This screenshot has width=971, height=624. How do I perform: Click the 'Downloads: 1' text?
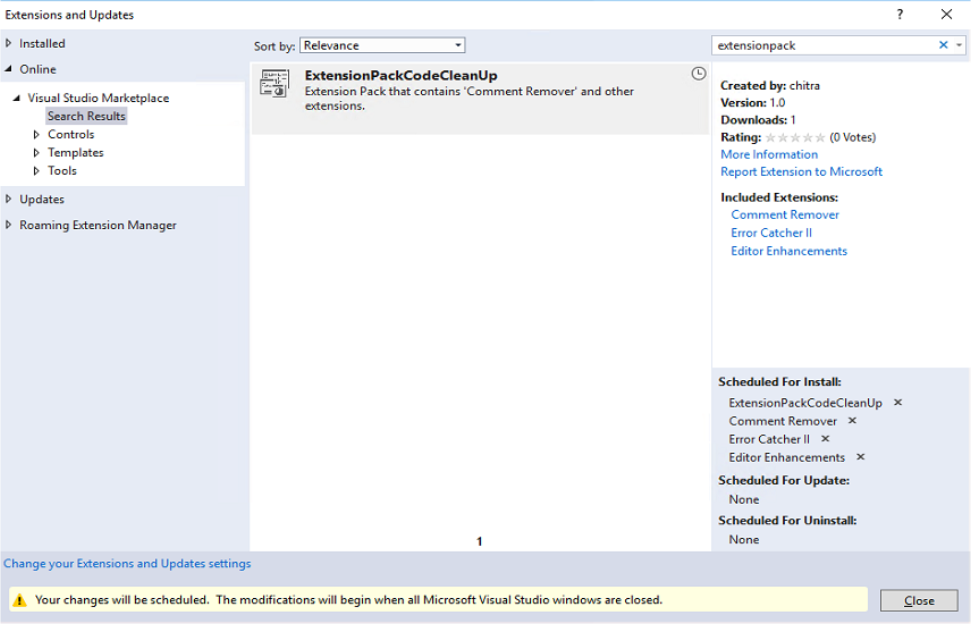(x=758, y=120)
